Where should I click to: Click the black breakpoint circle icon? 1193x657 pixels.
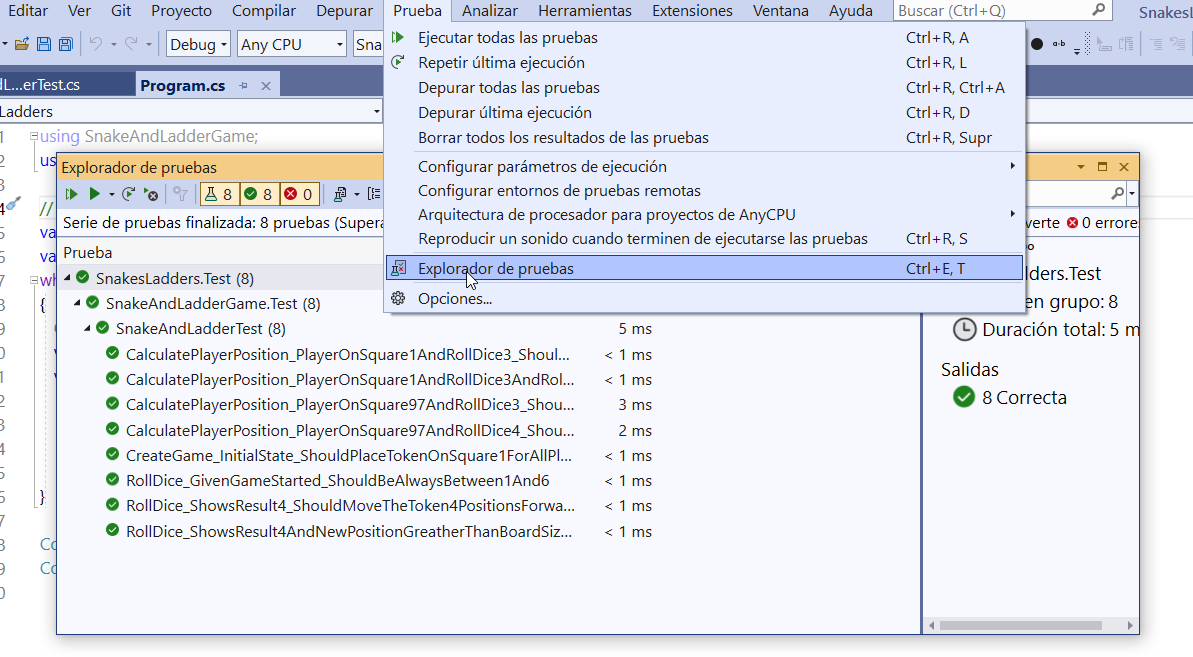point(1036,44)
